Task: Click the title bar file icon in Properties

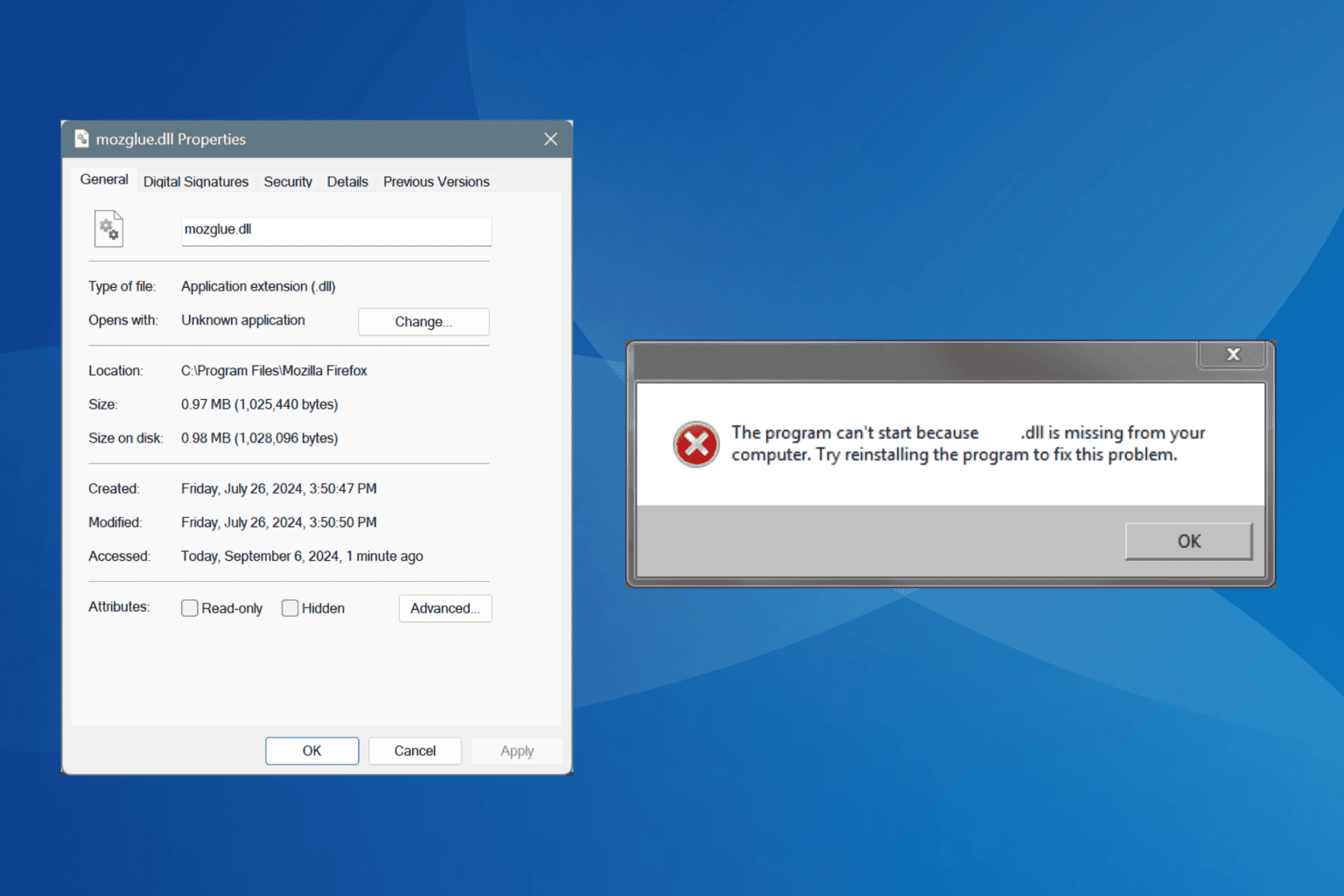Action: click(x=82, y=139)
